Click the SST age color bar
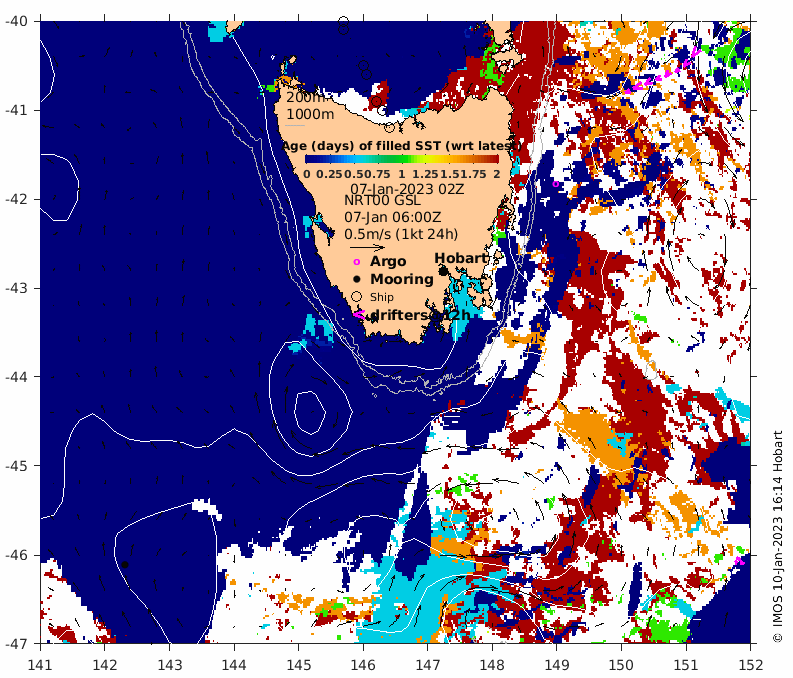The image size is (793, 678). [402, 159]
